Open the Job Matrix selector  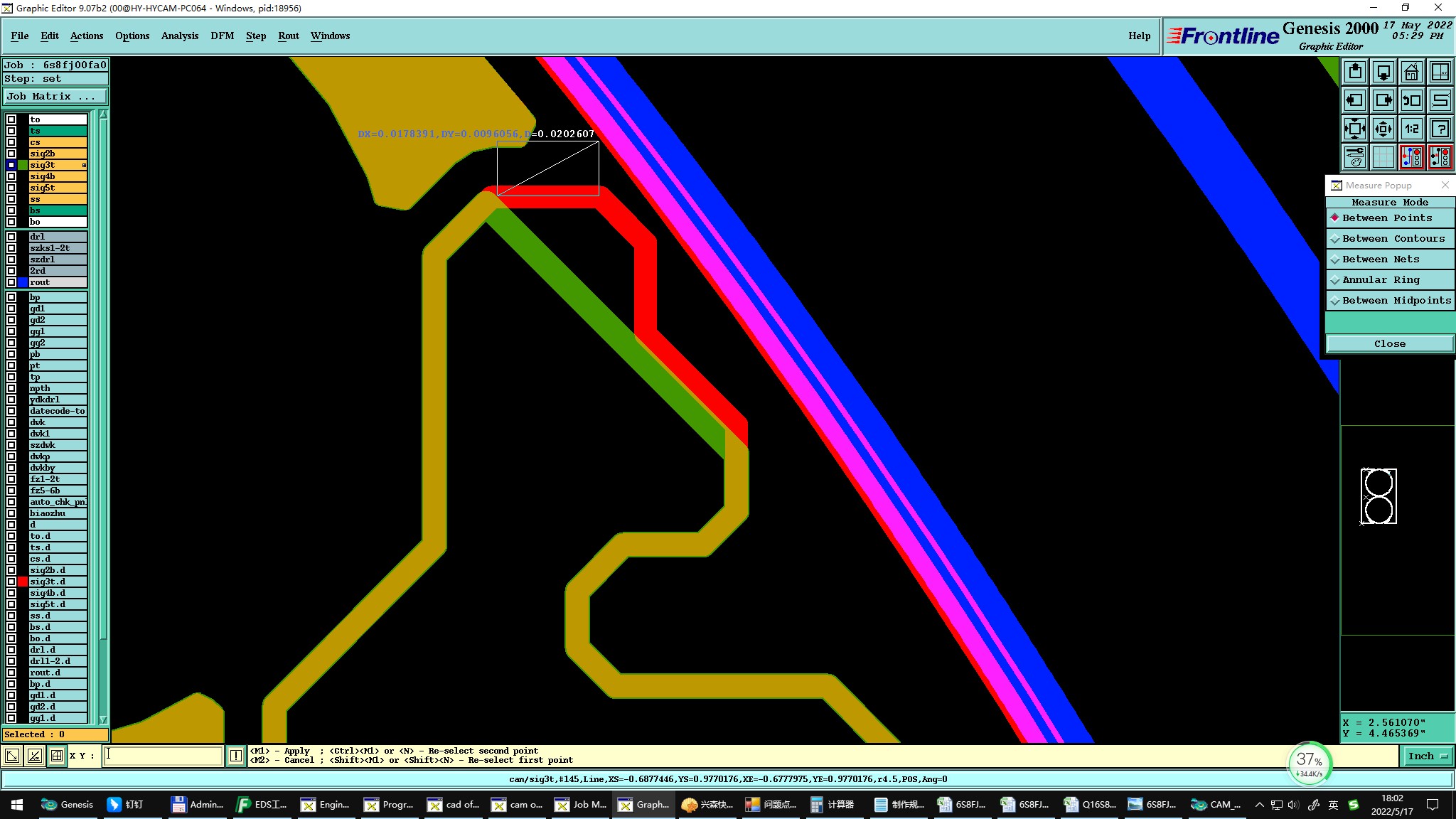pos(55,97)
